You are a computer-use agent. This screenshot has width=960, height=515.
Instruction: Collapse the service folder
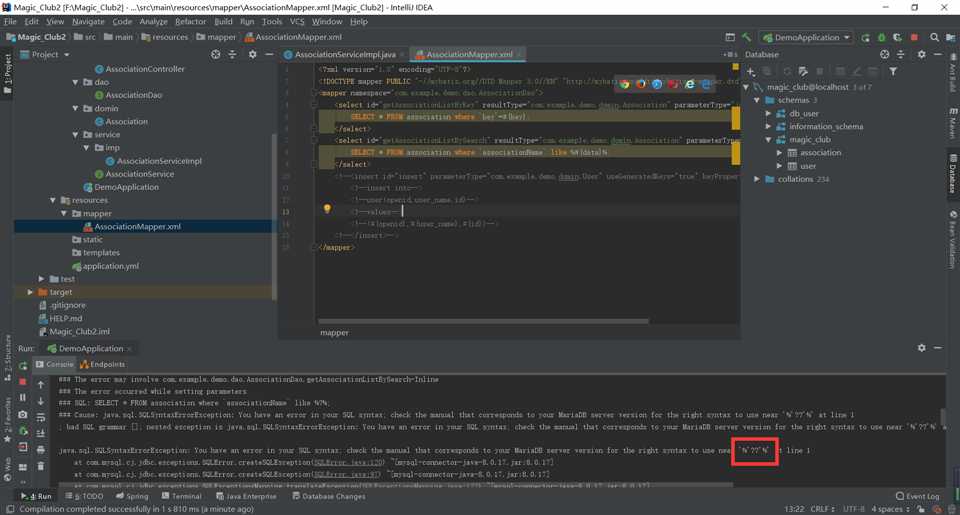[75, 135]
